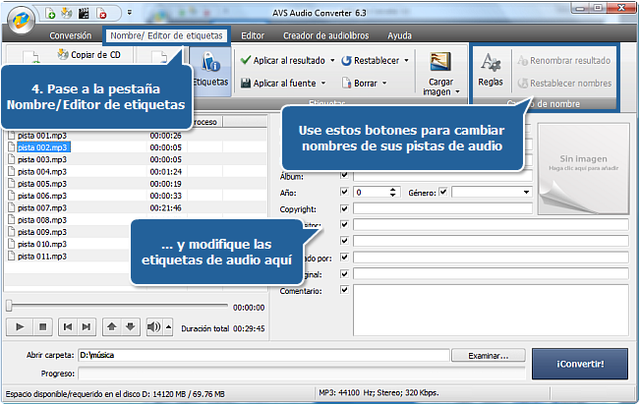Click the Restablecer tags button
The height and width of the screenshot is (404, 640).
click(370, 60)
